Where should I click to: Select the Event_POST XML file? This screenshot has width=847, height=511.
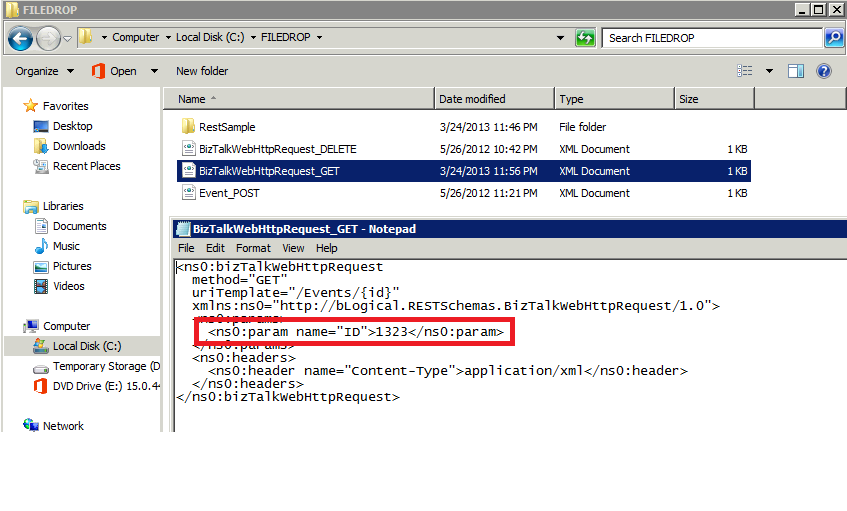[x=229, y=193]
